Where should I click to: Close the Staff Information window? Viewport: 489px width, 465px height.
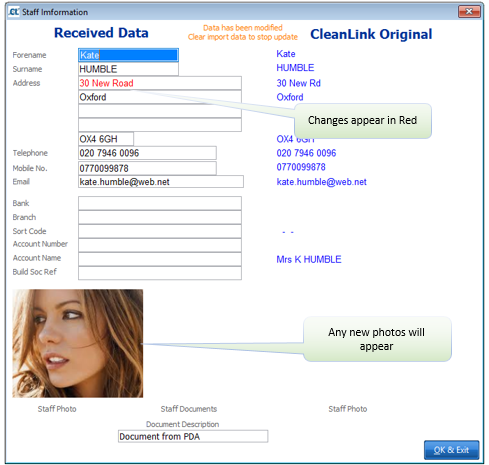[x=469, y=12]
